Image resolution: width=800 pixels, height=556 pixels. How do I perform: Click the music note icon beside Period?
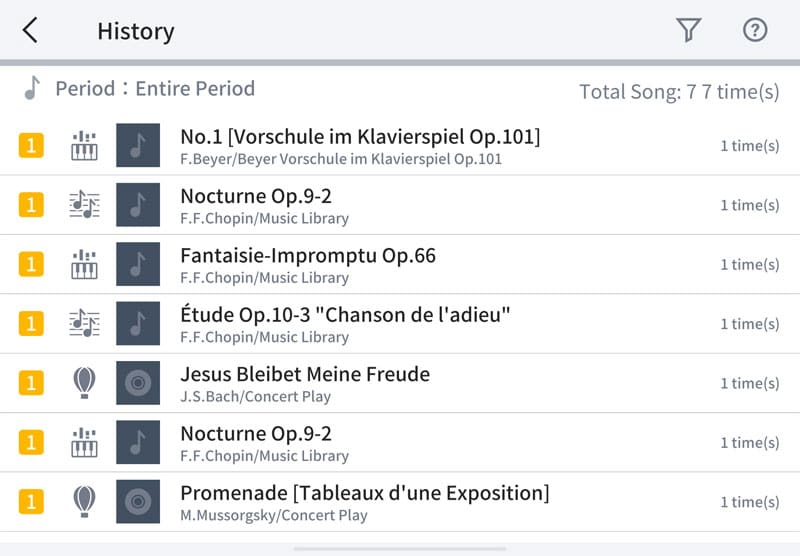pyautogui.click(x=33, y=88)
